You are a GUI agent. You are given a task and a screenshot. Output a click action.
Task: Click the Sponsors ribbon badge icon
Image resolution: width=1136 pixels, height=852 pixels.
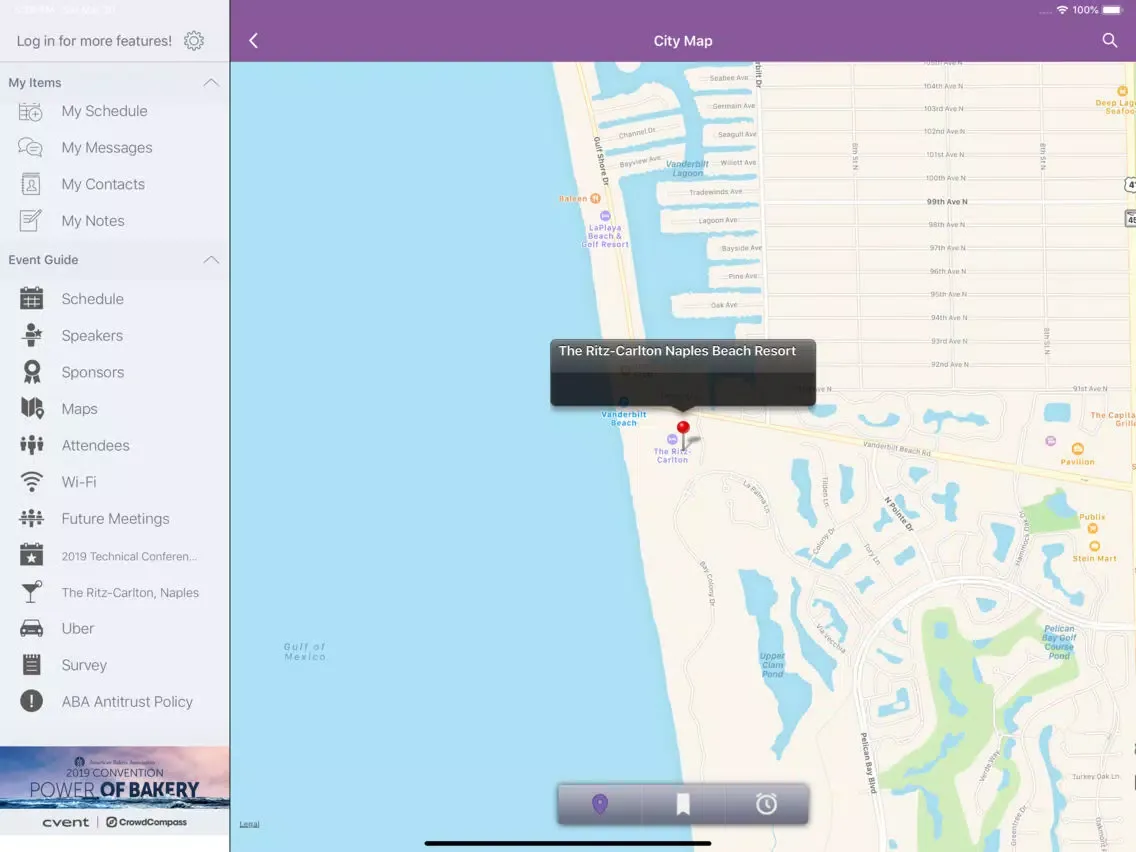point(32,372)
